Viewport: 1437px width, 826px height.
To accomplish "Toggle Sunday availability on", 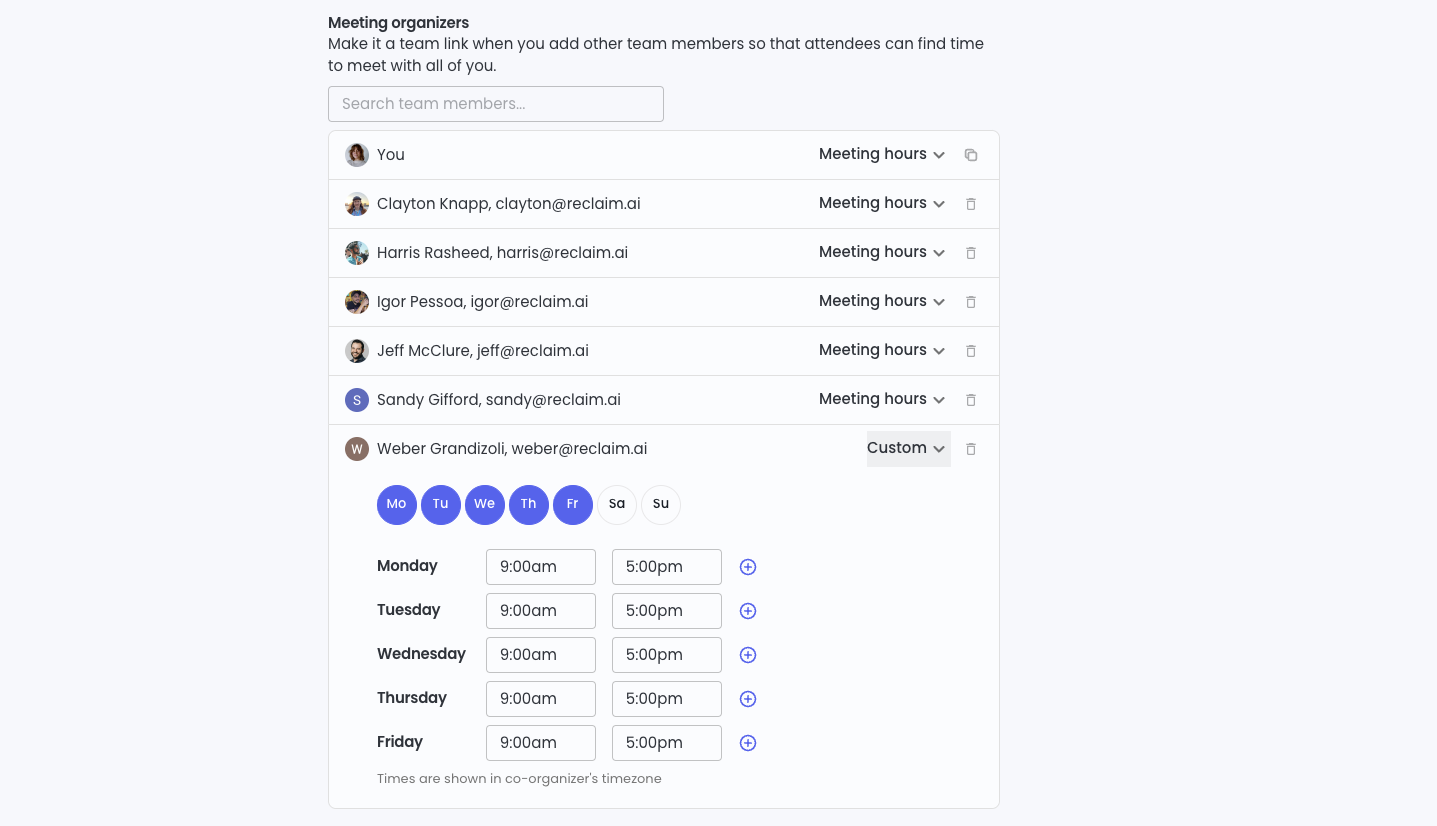I will [x=661, y=504].
